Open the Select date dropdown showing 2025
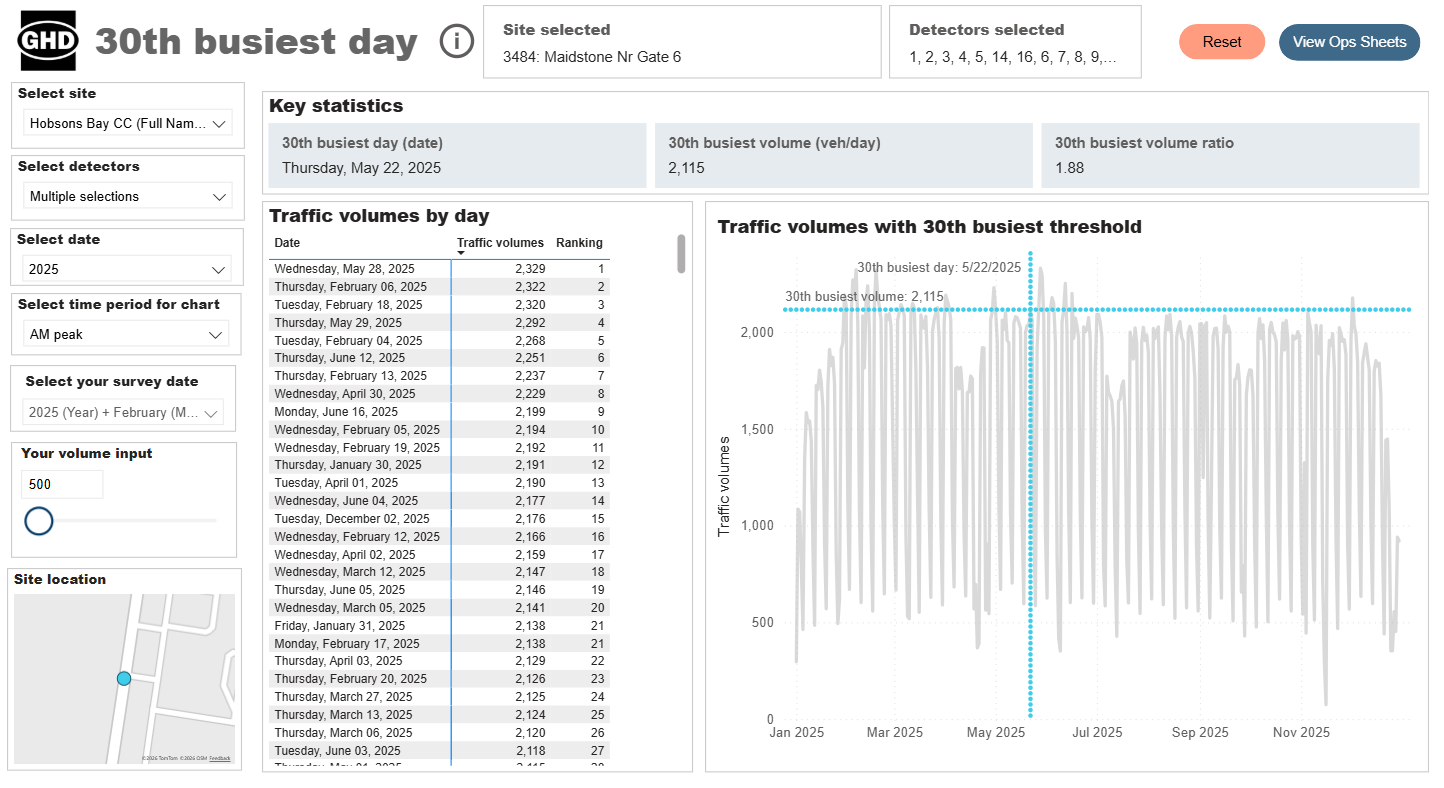This screenshot has height=788, width=1444. point(127,269)
